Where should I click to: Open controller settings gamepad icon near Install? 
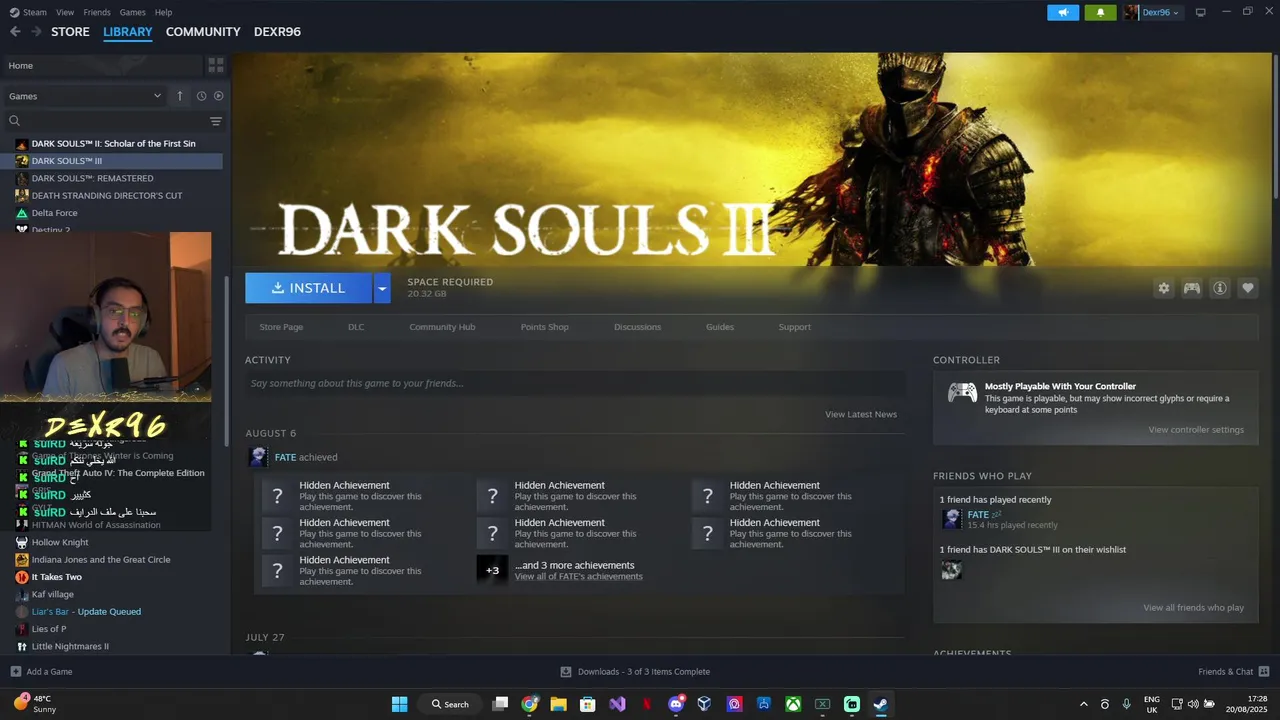pos(1191,288)
